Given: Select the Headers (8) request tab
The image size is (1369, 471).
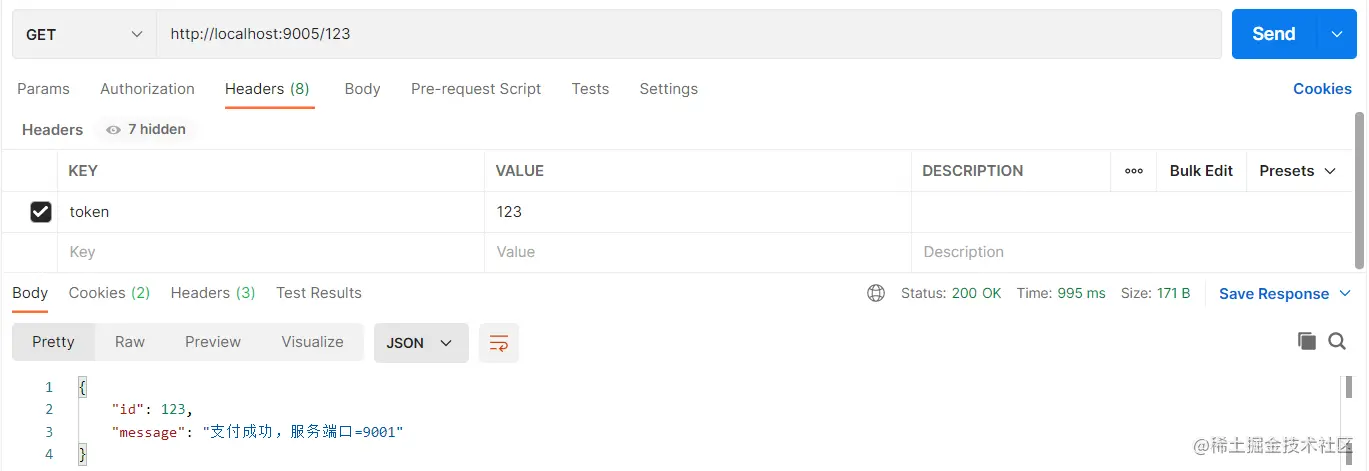Looking at the screenshot, I should point(267,89).
